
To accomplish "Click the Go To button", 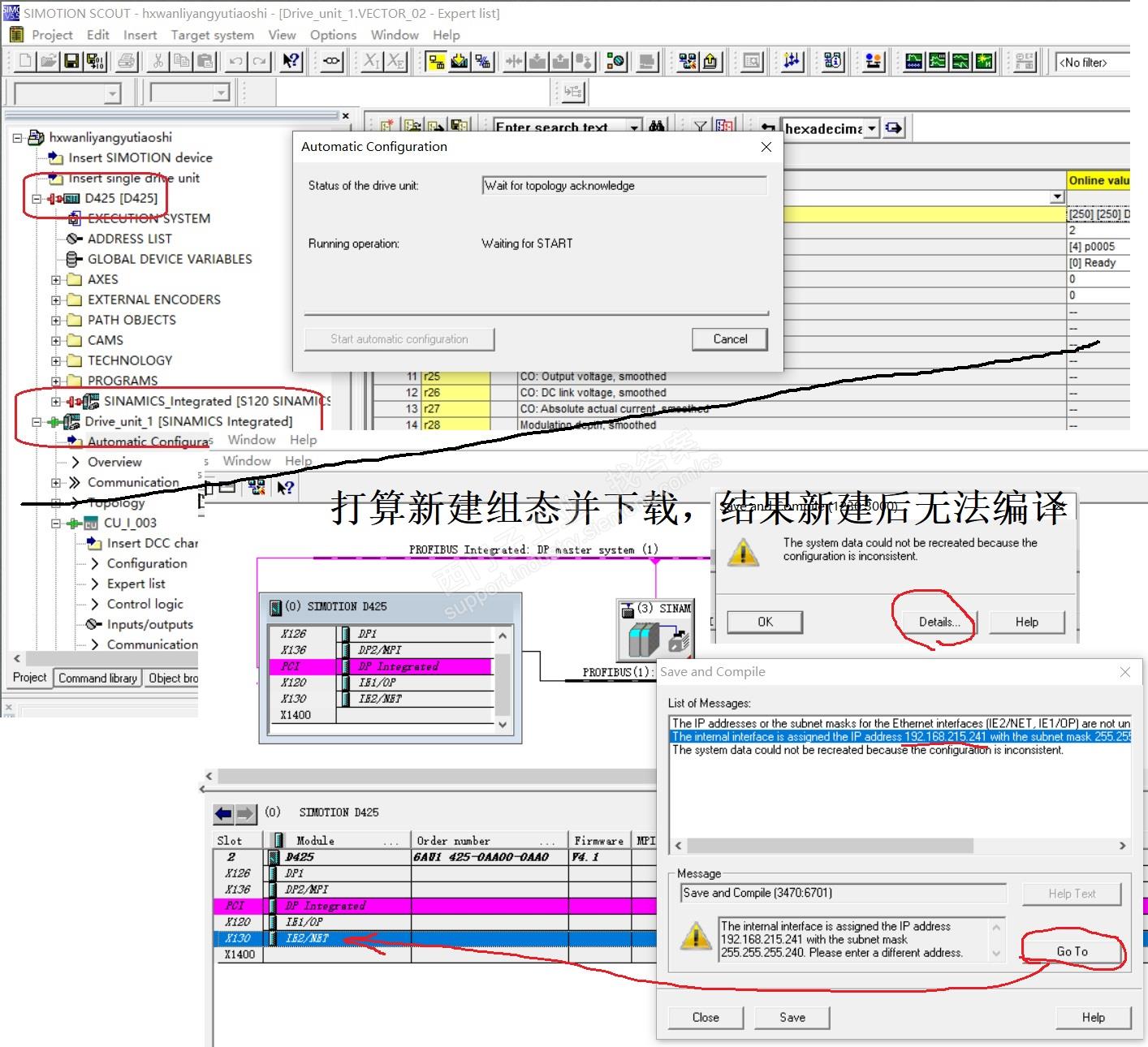I will [1072, 951].
